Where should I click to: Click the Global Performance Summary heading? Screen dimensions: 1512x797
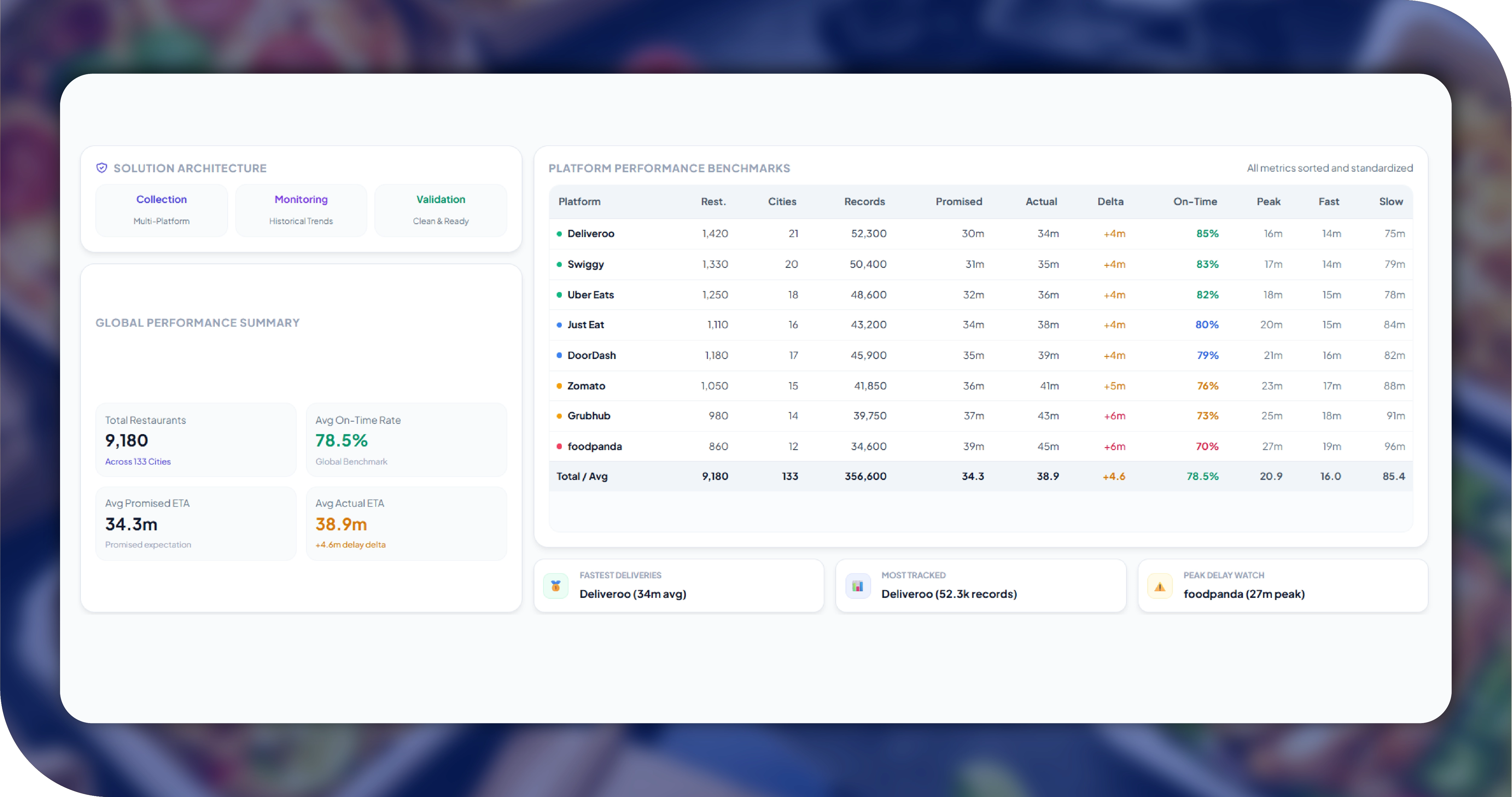point(198,323)
